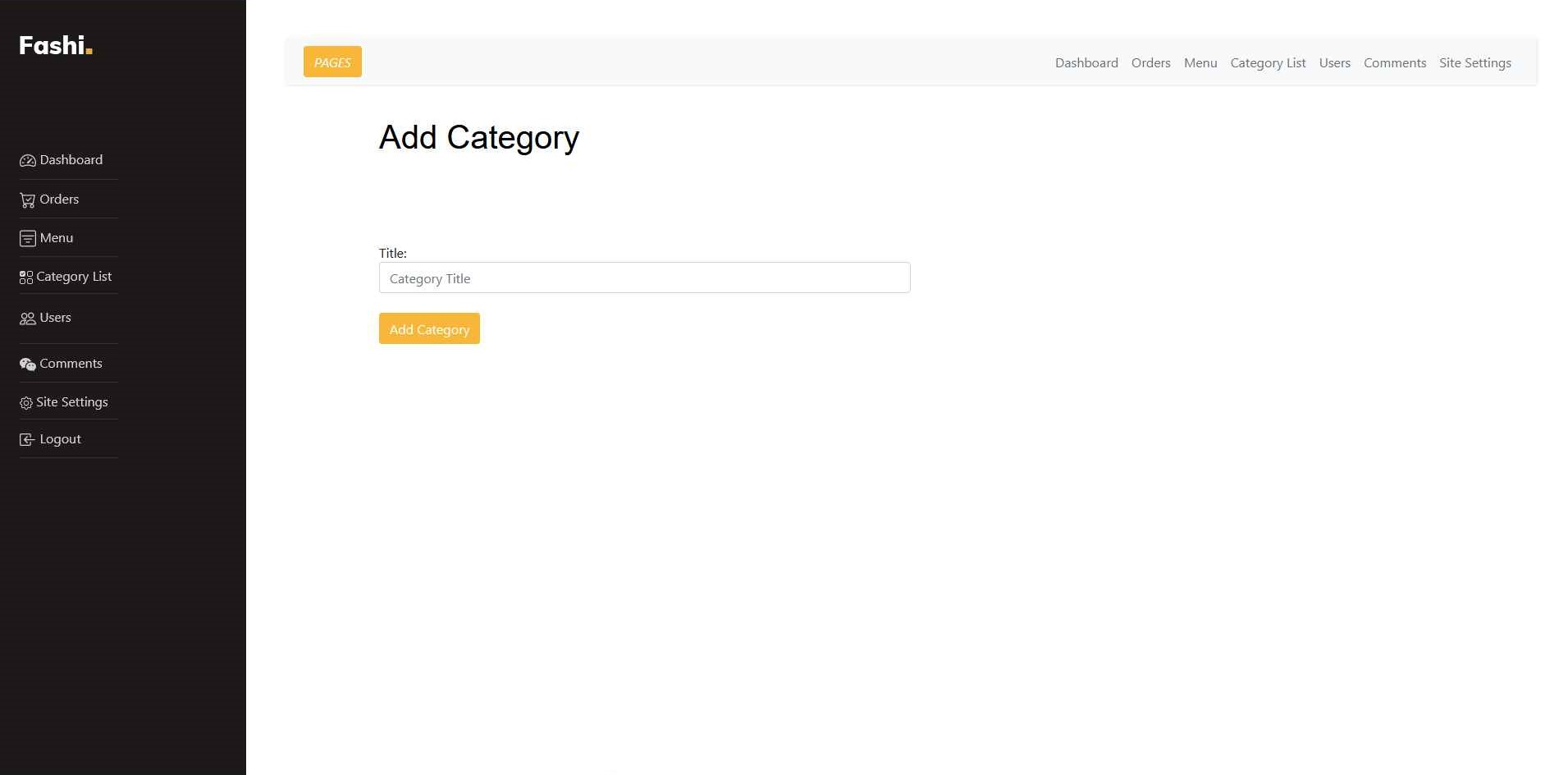Click the Comments chat bubble icon
The height and width of the screenshot is (775, 1568).
click(27, 365)
